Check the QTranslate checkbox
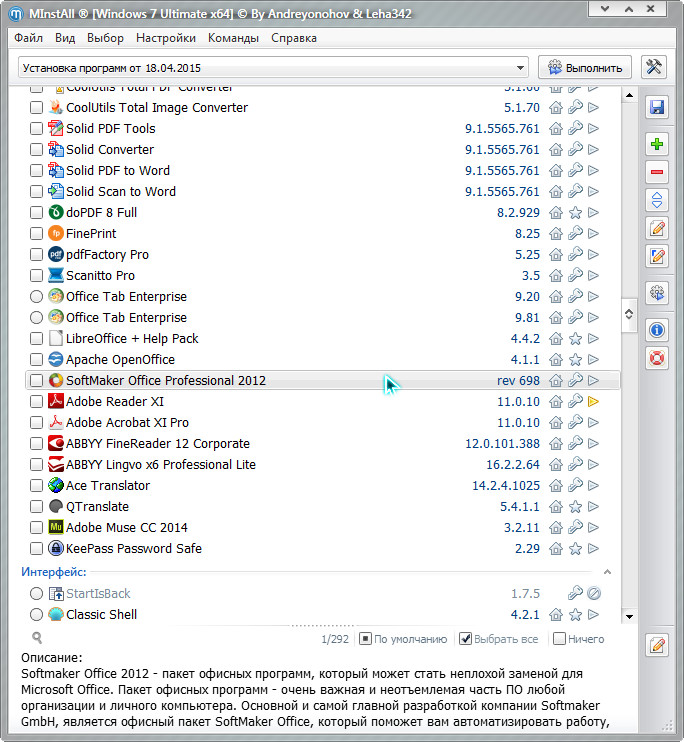Screen dimensions: 684x742 36,507
